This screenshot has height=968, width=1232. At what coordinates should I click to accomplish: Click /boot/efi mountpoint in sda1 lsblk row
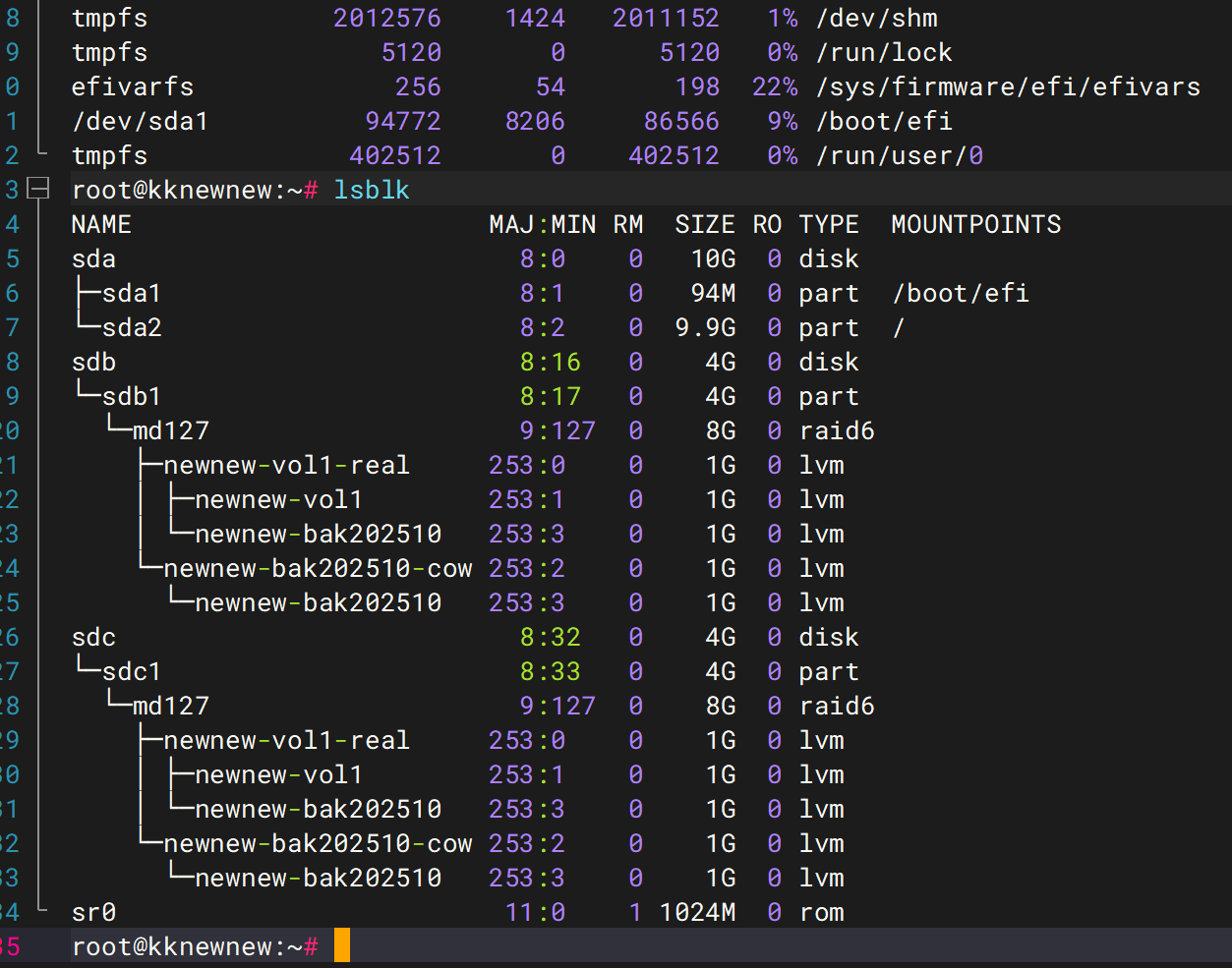961,293
